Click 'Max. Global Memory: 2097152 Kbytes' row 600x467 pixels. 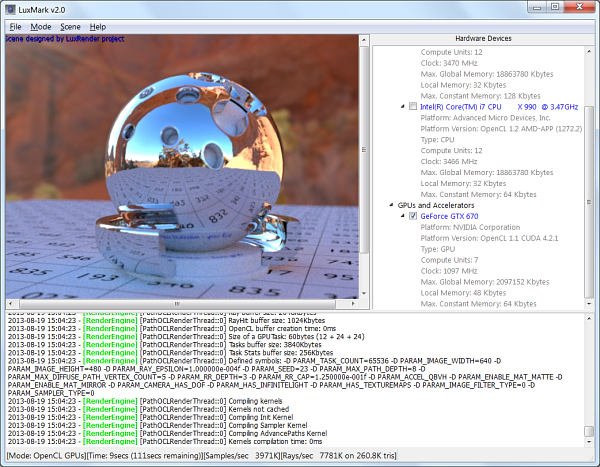(485, 282)
